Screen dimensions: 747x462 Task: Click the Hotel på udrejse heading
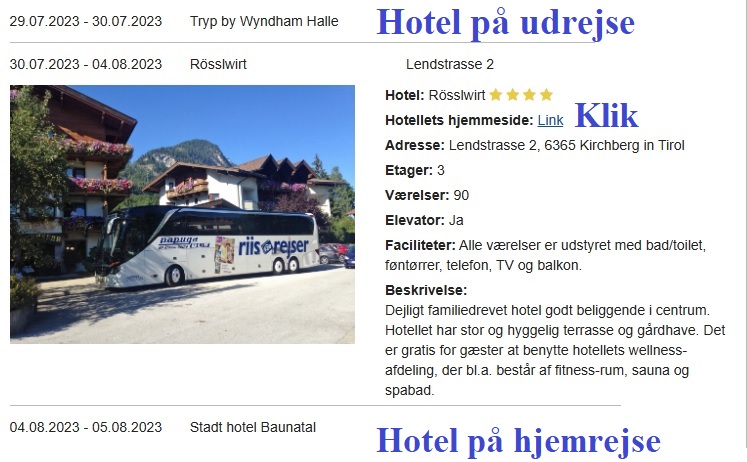[x=505, y=23]
